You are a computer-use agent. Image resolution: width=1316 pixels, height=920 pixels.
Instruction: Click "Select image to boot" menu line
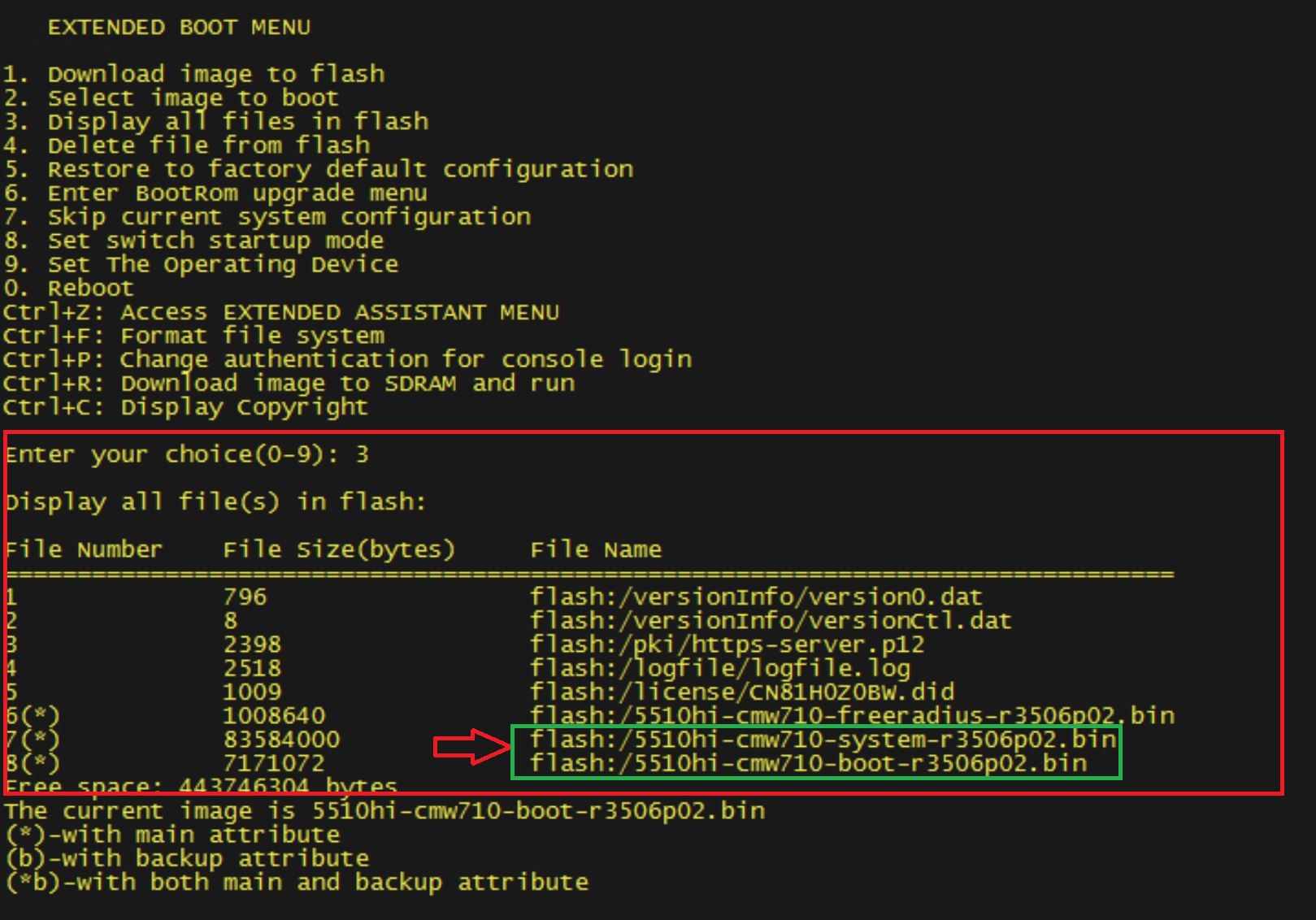point(171,98)
